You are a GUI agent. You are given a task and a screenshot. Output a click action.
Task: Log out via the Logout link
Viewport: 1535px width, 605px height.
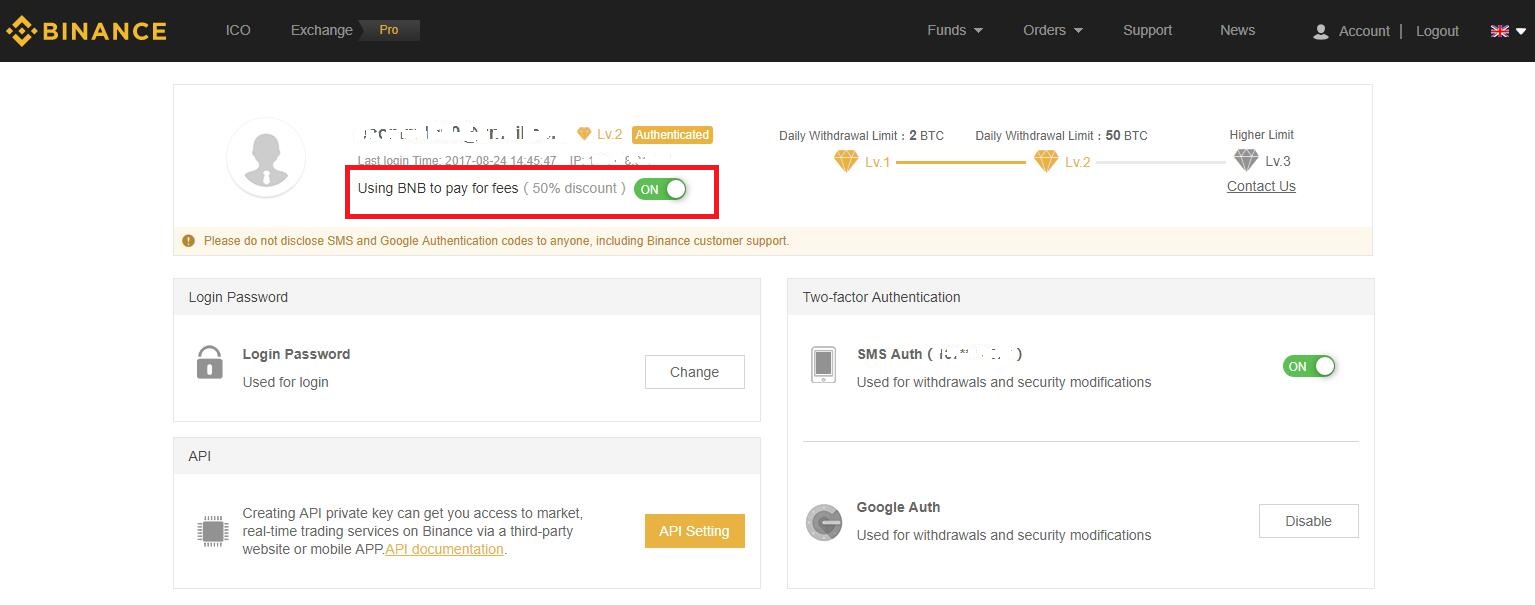(x=1437, y=31)
